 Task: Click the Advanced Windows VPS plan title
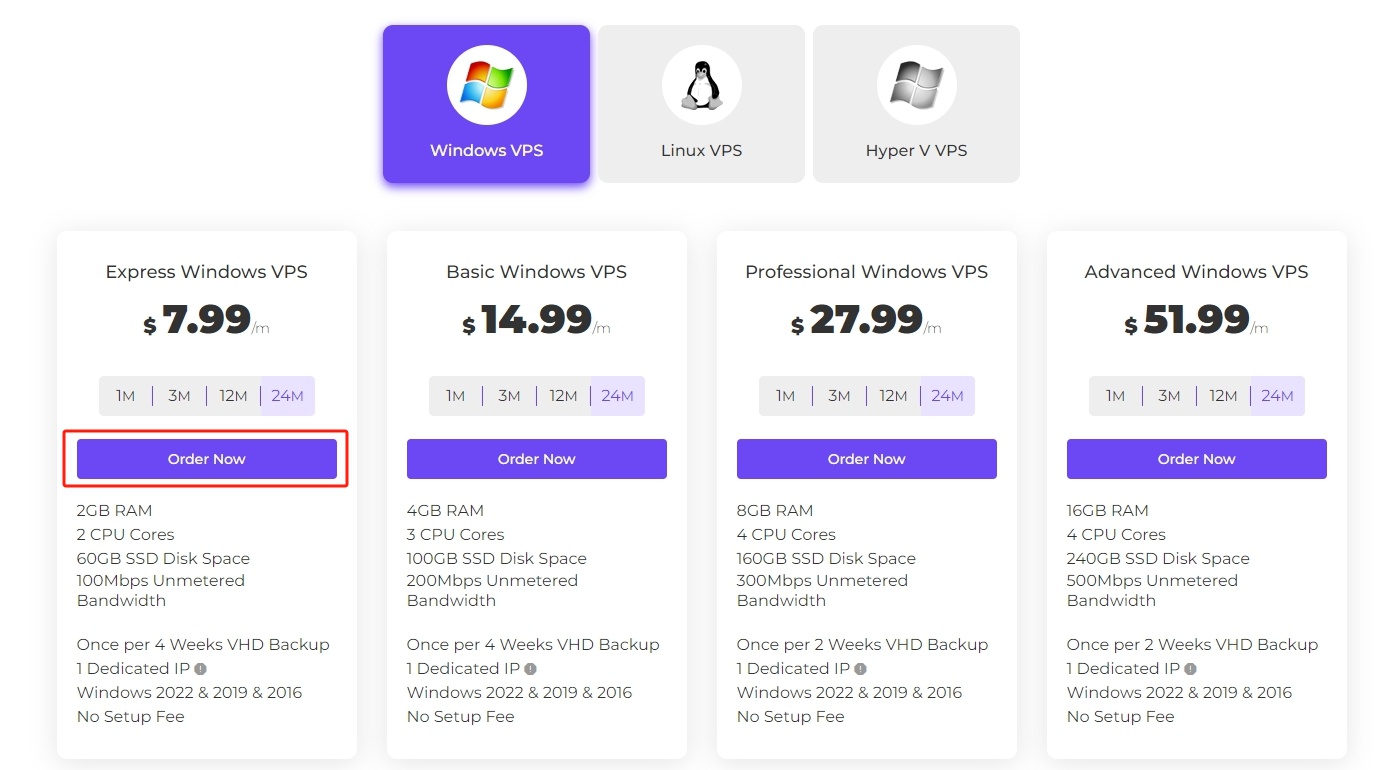coord(1196,272)
